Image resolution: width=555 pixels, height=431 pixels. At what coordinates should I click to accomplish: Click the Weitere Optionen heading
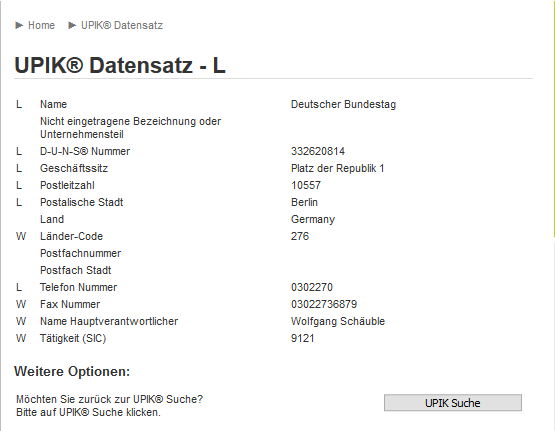(72, 372)
